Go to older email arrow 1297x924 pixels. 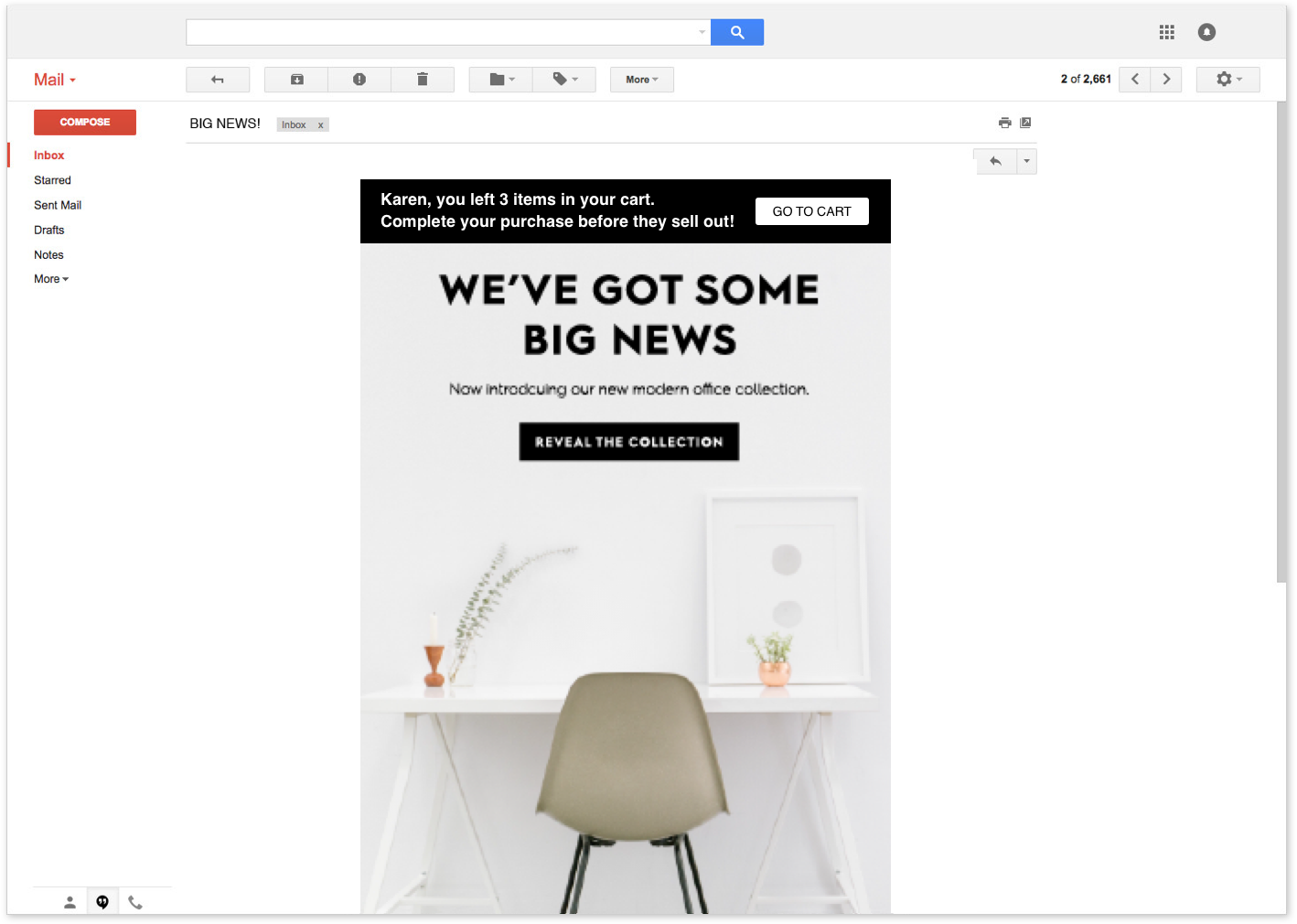coord(1166,80)
